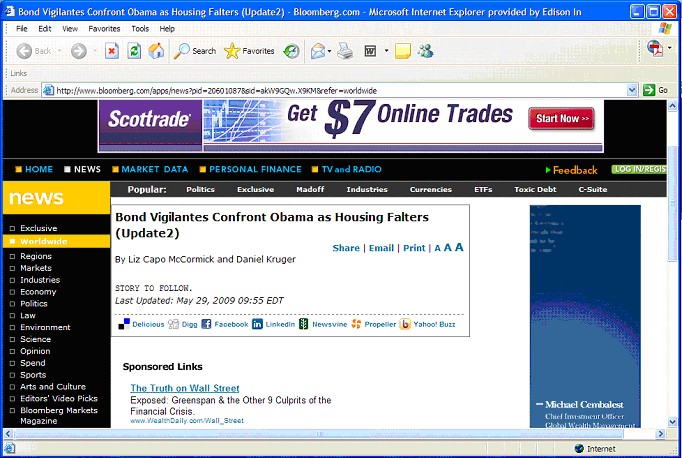Select Arts and Culture in sidebar
The image size is (682, 458).
click(53, 387)
